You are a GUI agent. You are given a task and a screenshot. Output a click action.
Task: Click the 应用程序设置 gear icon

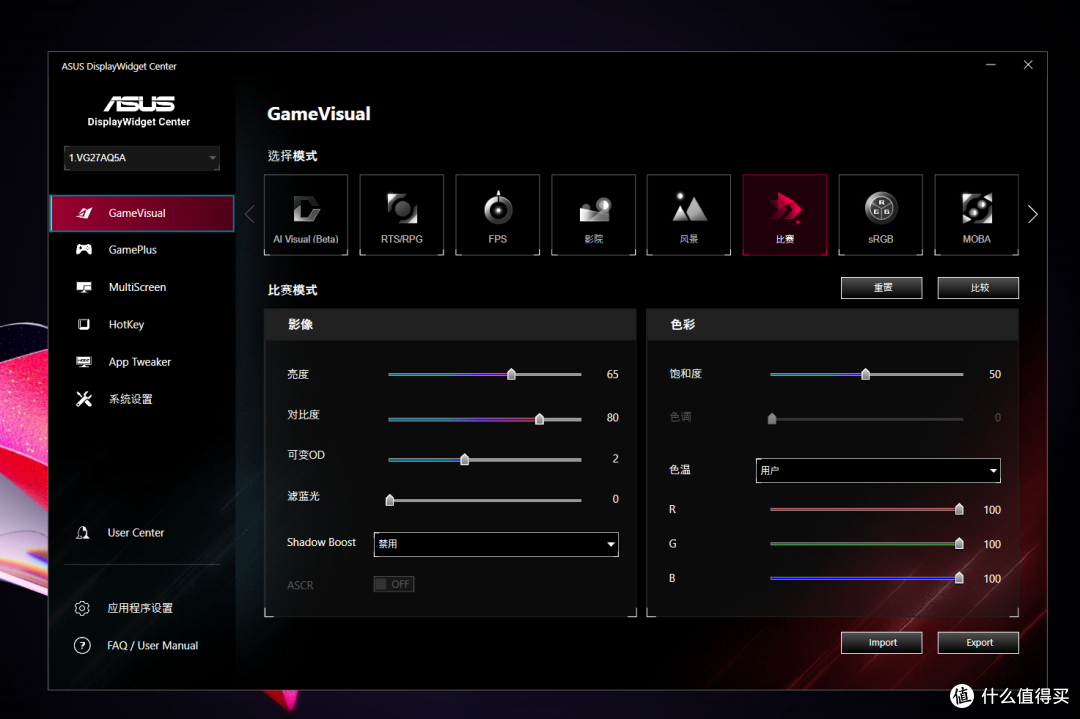(x=82, y=608)
